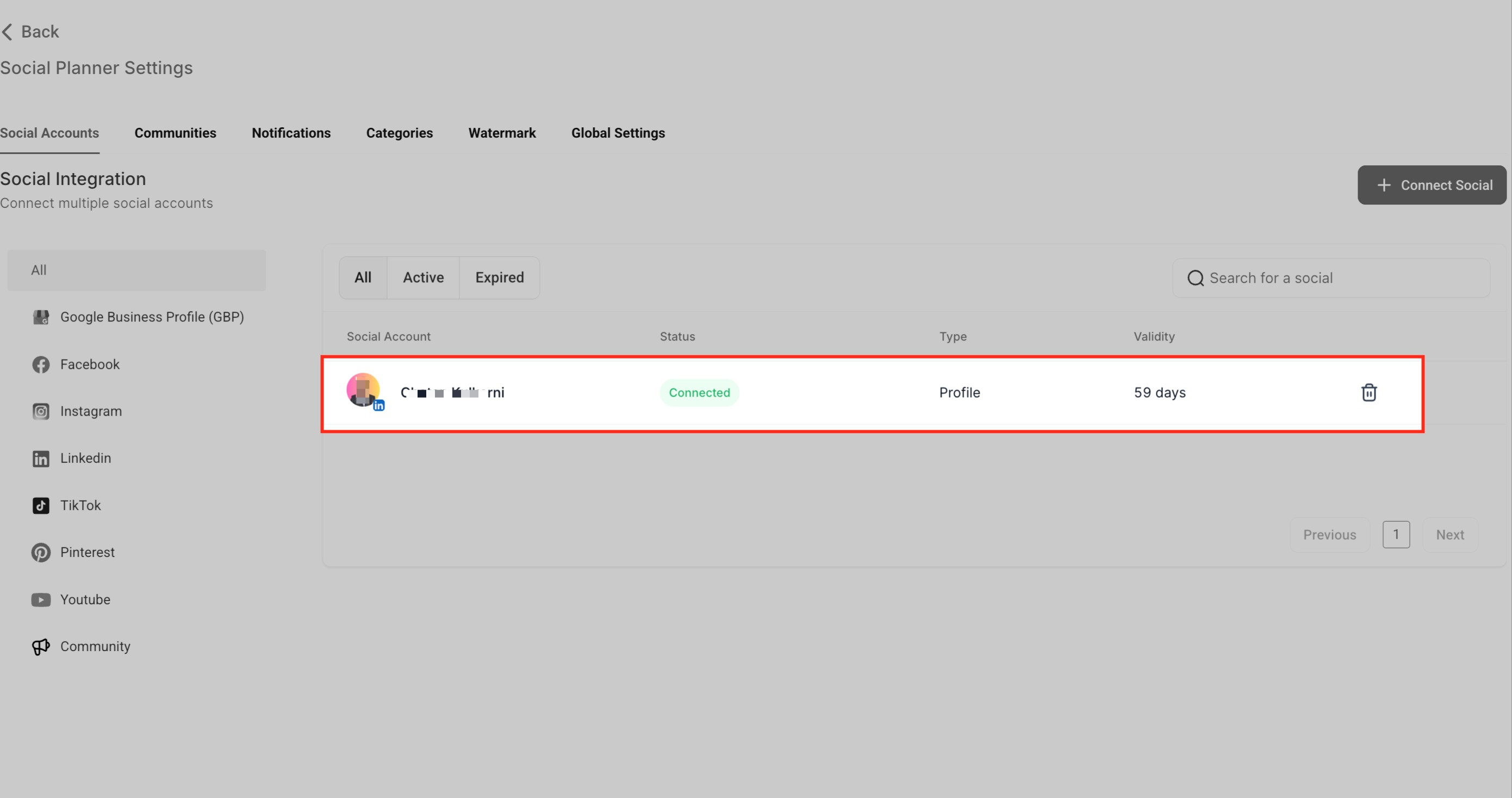Screen dimensions: 1512x798
Task: Open the Global Settings tab
Action: (618, 133)
